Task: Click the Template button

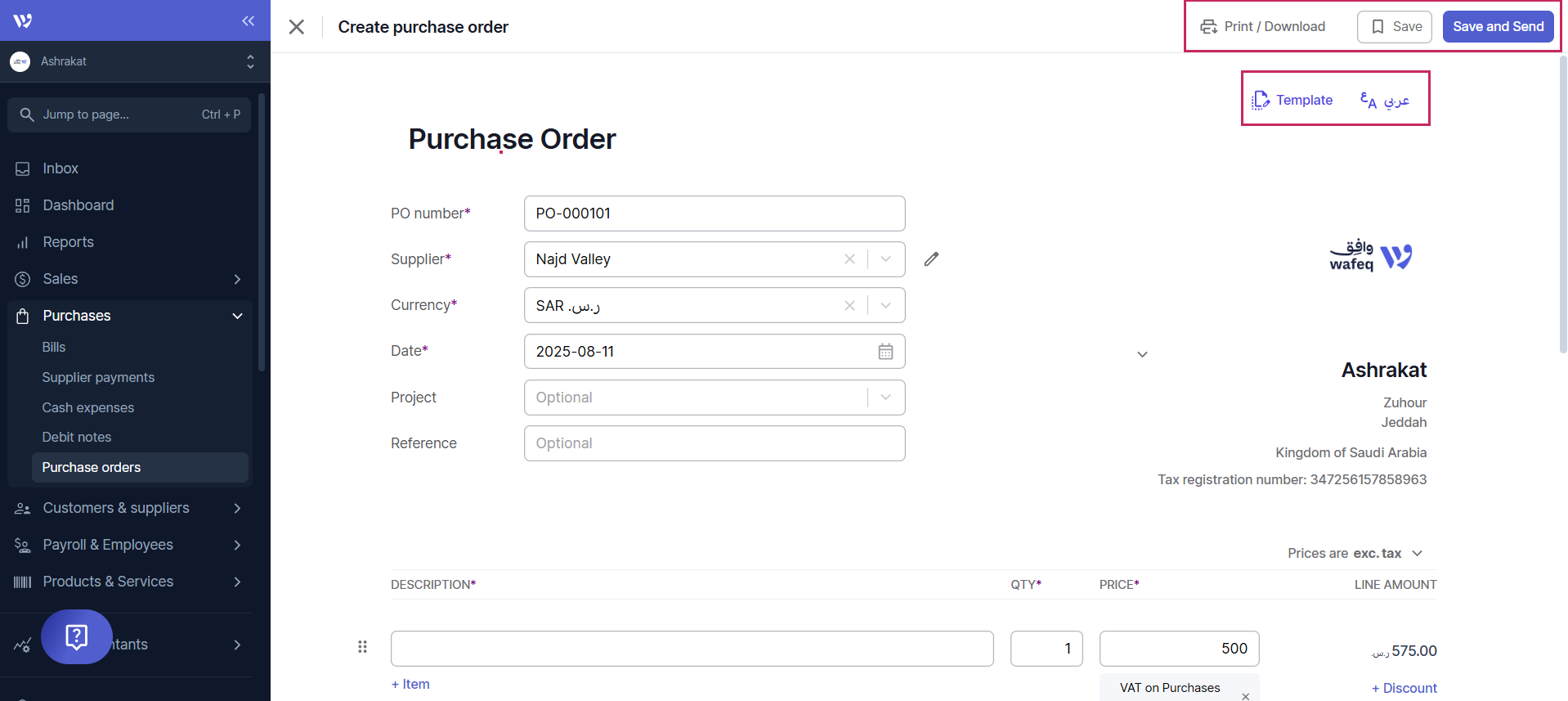Action: 1292,101
